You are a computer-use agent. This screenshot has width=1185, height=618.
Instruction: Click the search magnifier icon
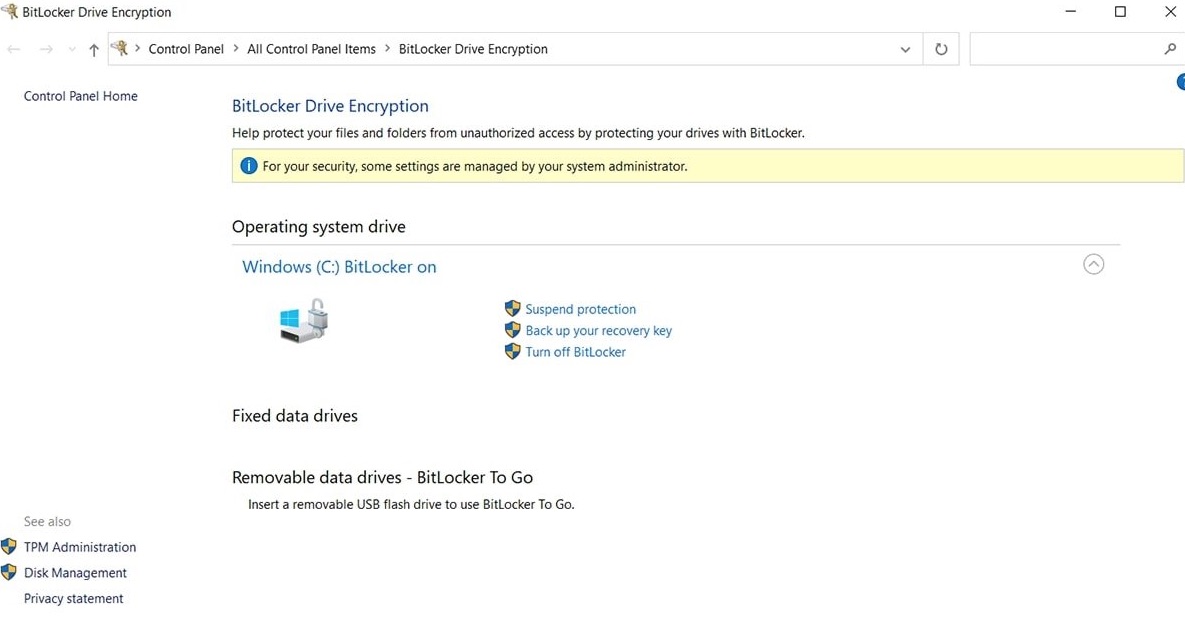[x=1170, y=48]
